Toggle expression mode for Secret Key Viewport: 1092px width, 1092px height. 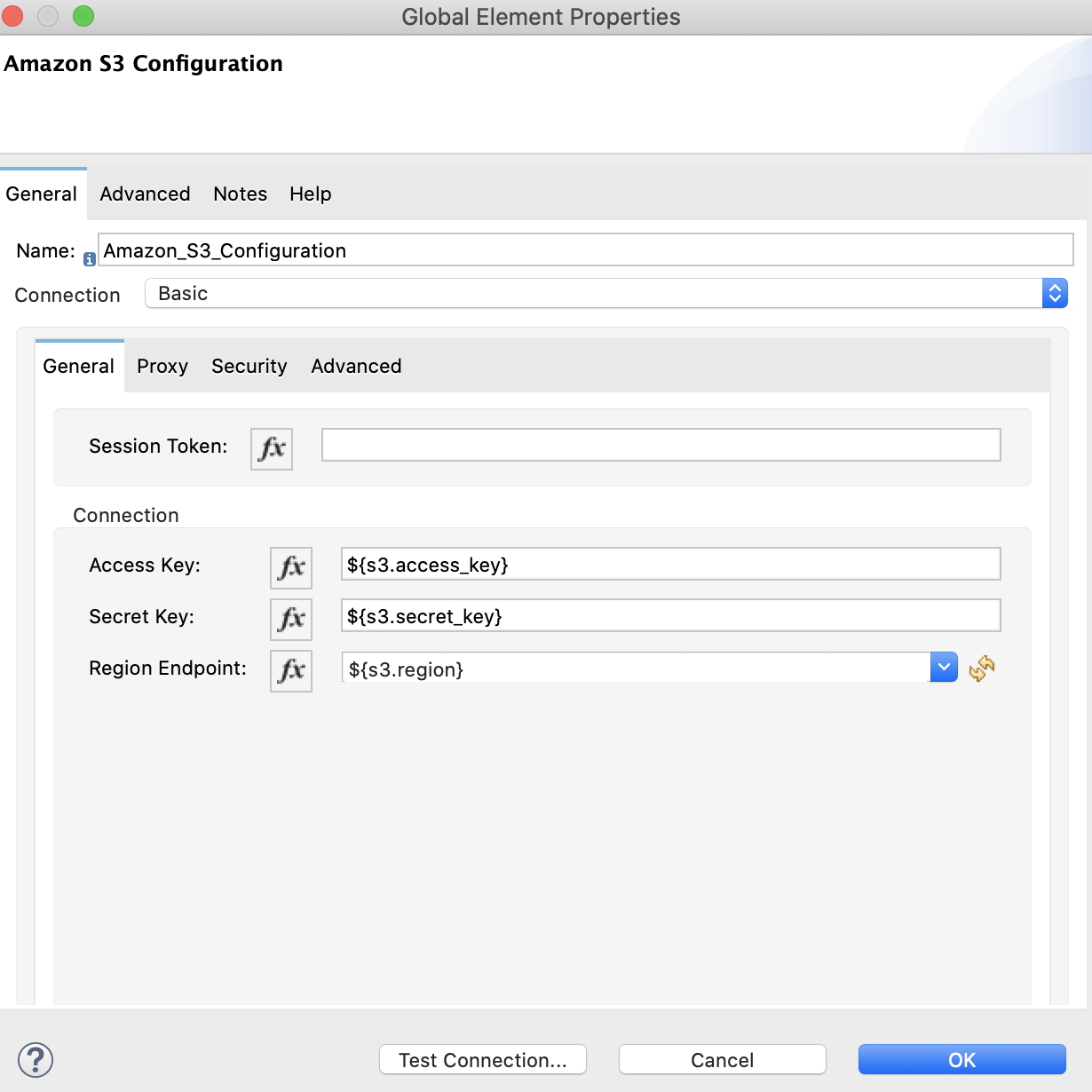click(x=291, y=619)
